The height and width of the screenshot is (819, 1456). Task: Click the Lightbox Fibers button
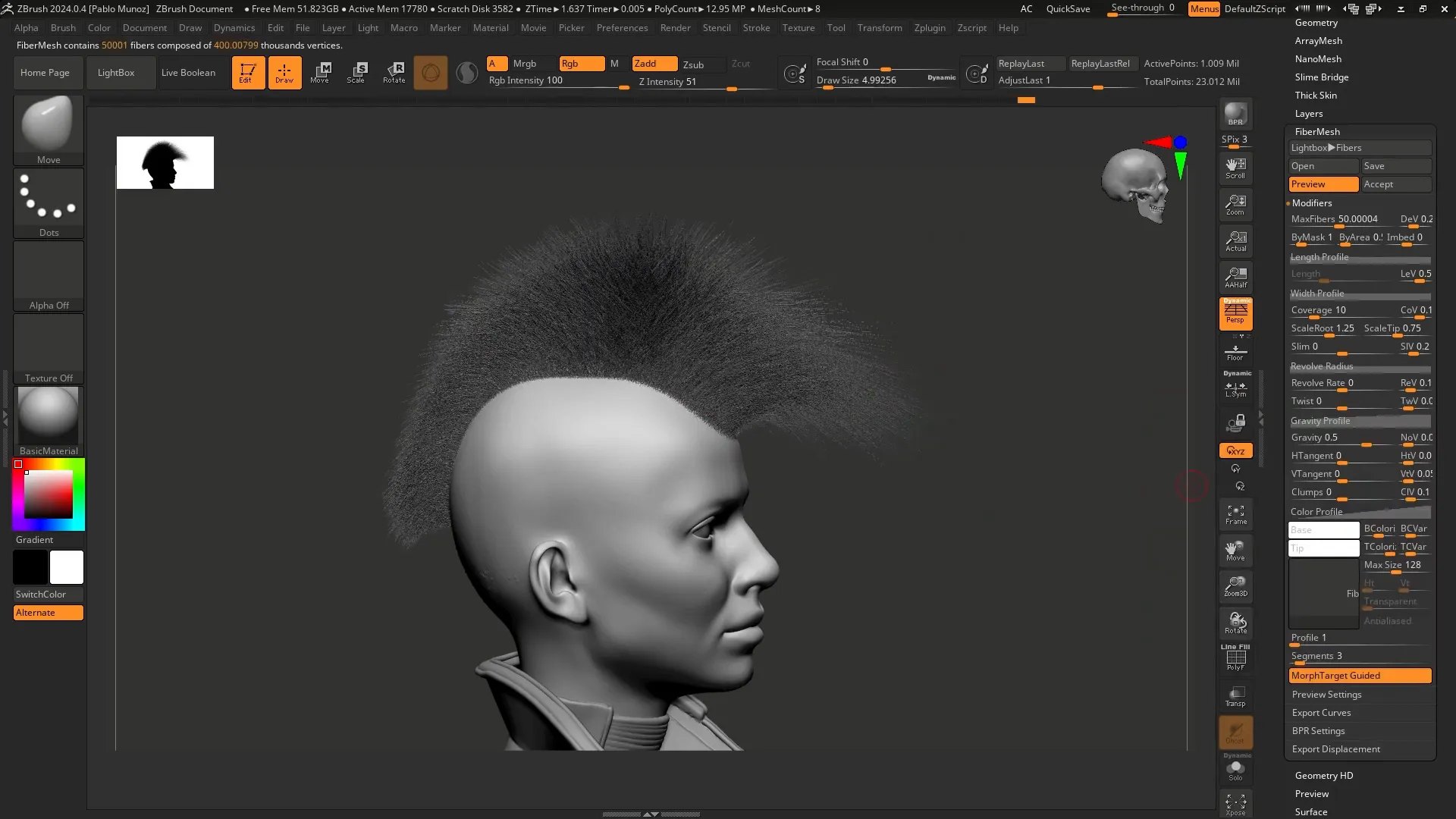1360,148
